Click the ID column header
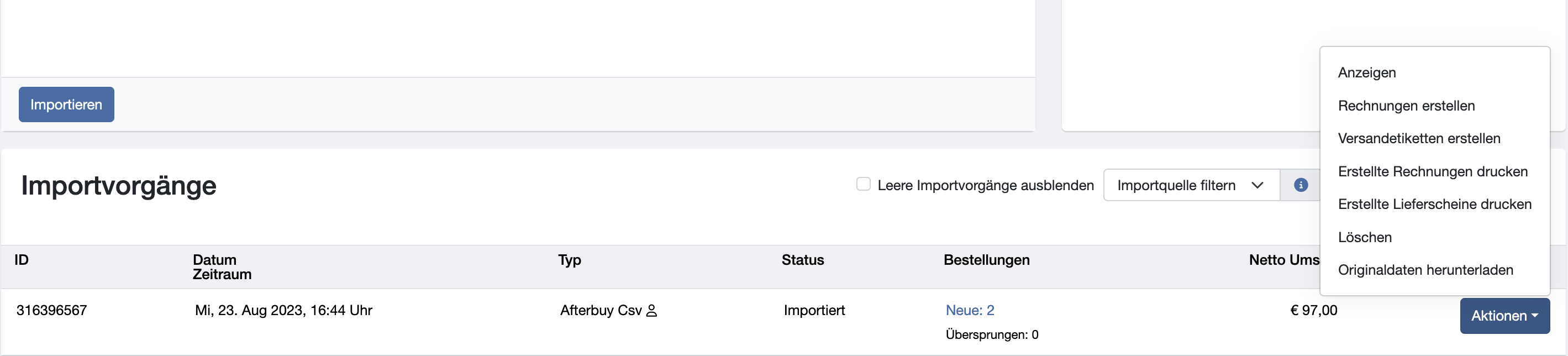The width and height of the screenshot is (1568, 356). click(x=22, y=260)
